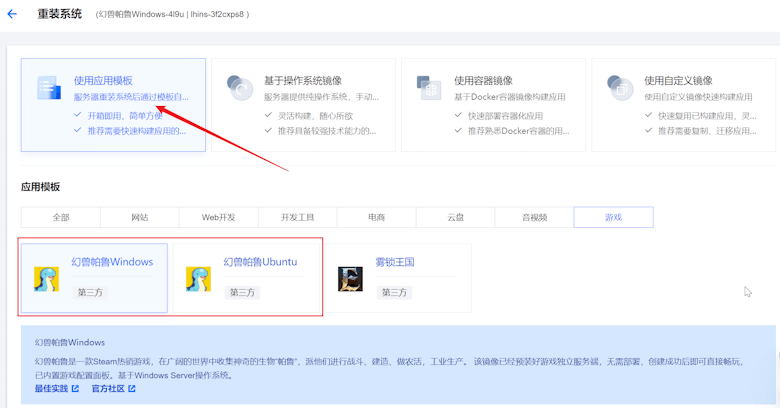Click the Palworld Windows dinosaur icon
Image resolution: width=780 pixels, height=408 pixels.
tap(46, 279)
